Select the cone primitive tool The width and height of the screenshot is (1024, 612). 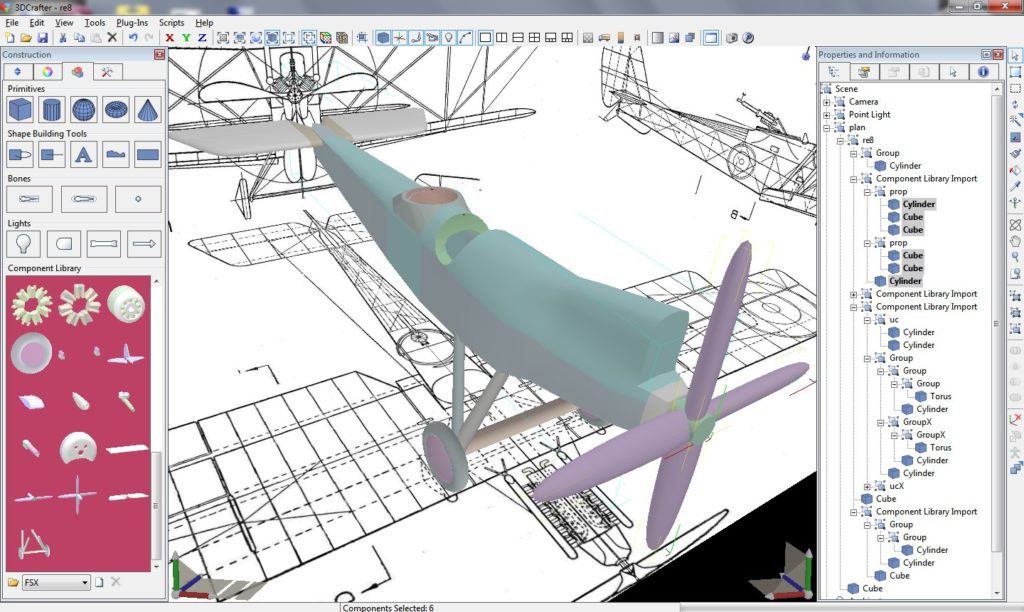click(145, 110)
